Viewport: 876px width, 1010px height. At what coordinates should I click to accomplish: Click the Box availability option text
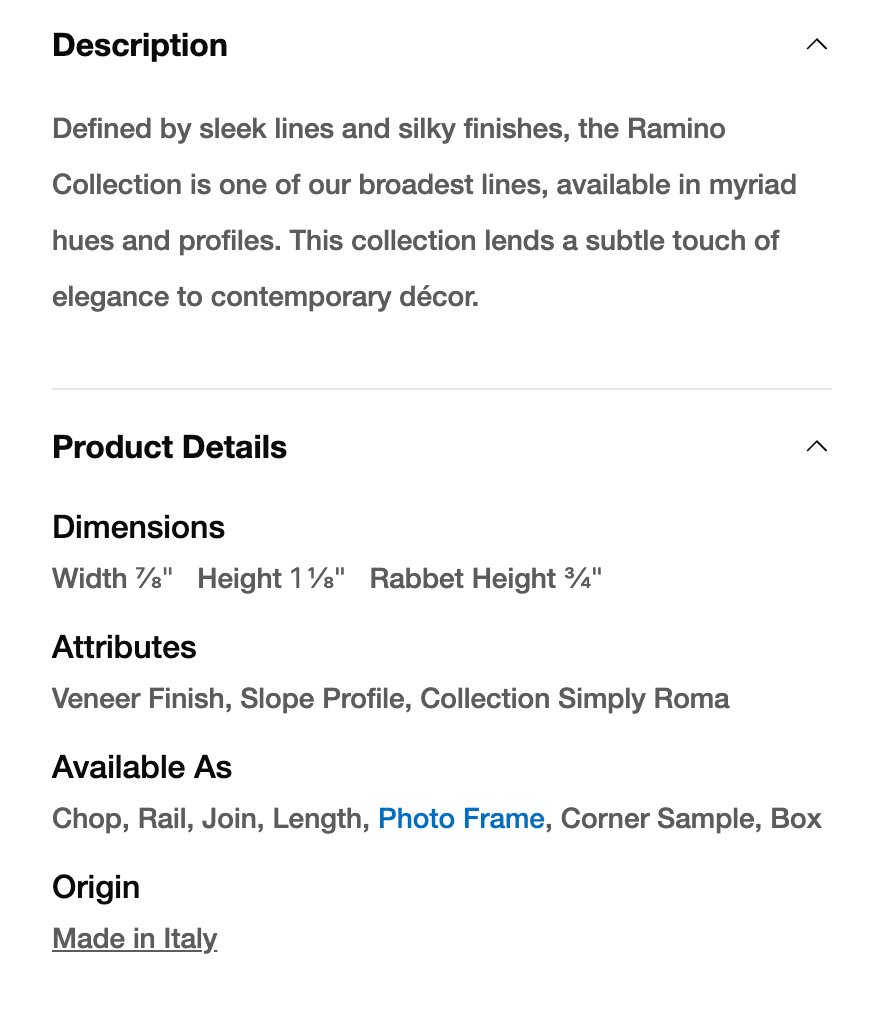(796, 819)
